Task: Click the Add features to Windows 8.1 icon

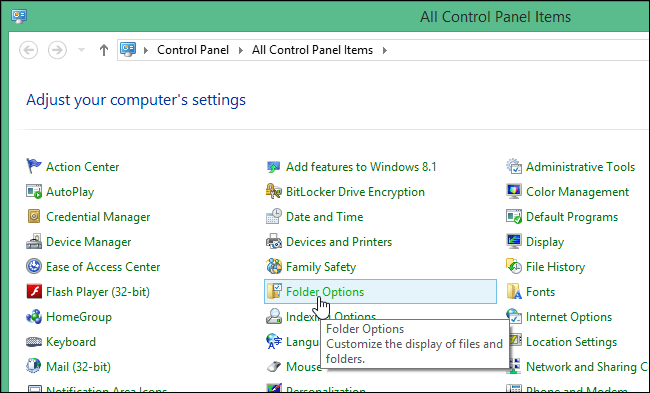Action: 274,167
